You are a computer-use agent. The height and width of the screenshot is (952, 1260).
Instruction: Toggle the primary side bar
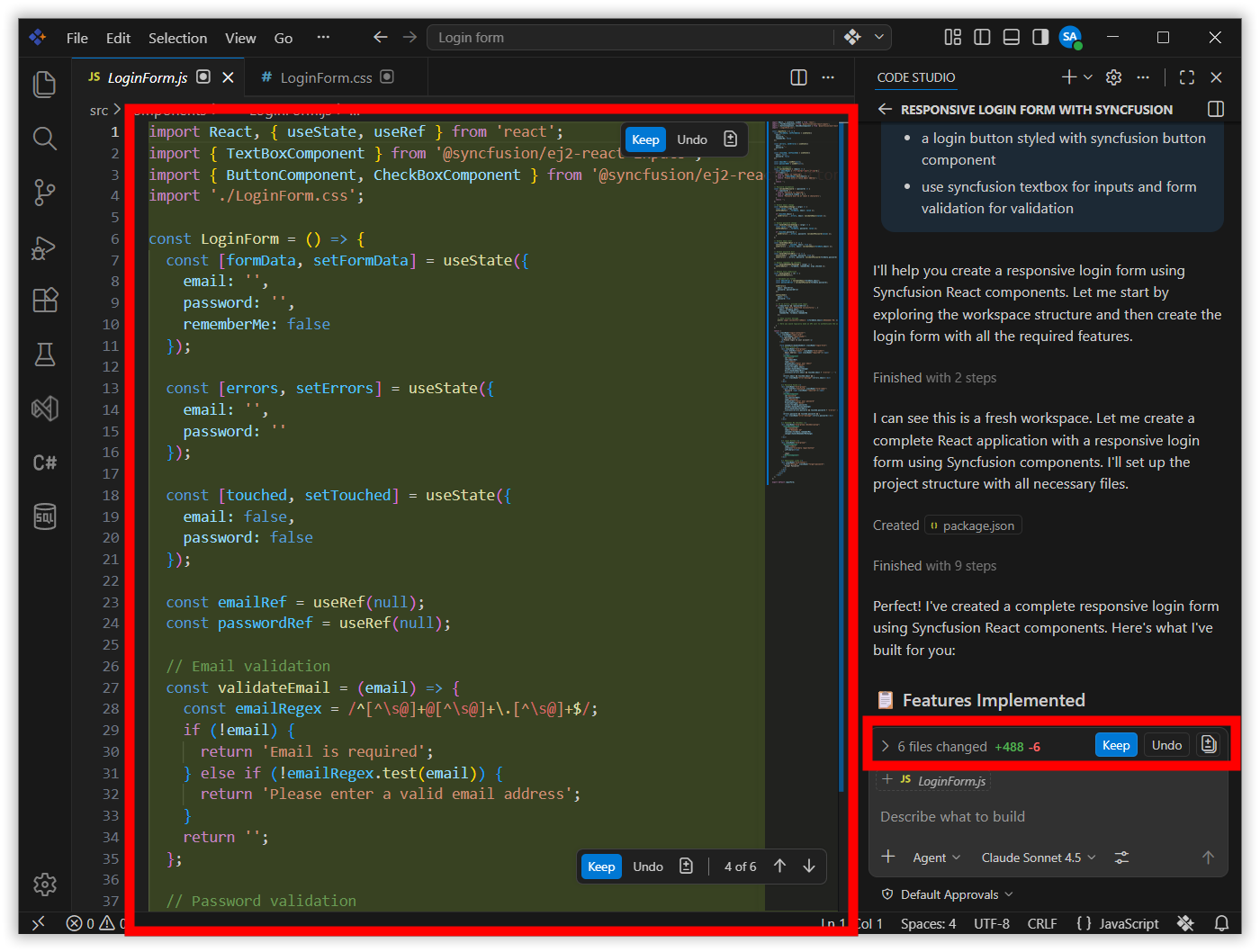[x=982, y=37]
